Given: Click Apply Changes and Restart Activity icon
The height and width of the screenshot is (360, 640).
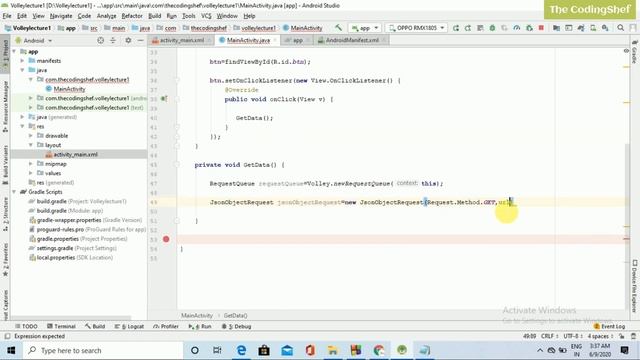Looking at the screenshot, I should pyautogui.click(x=468, y=28).
